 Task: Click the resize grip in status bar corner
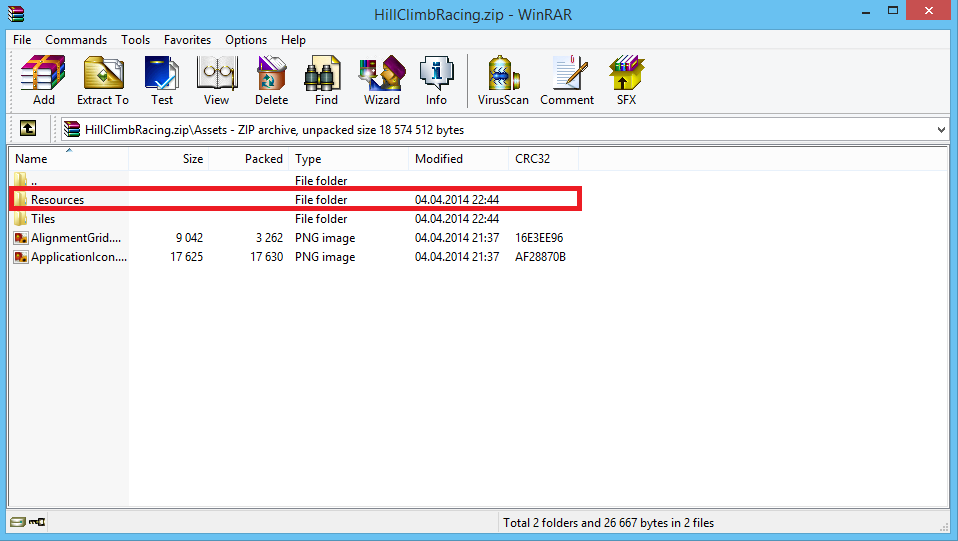(944, 526)
